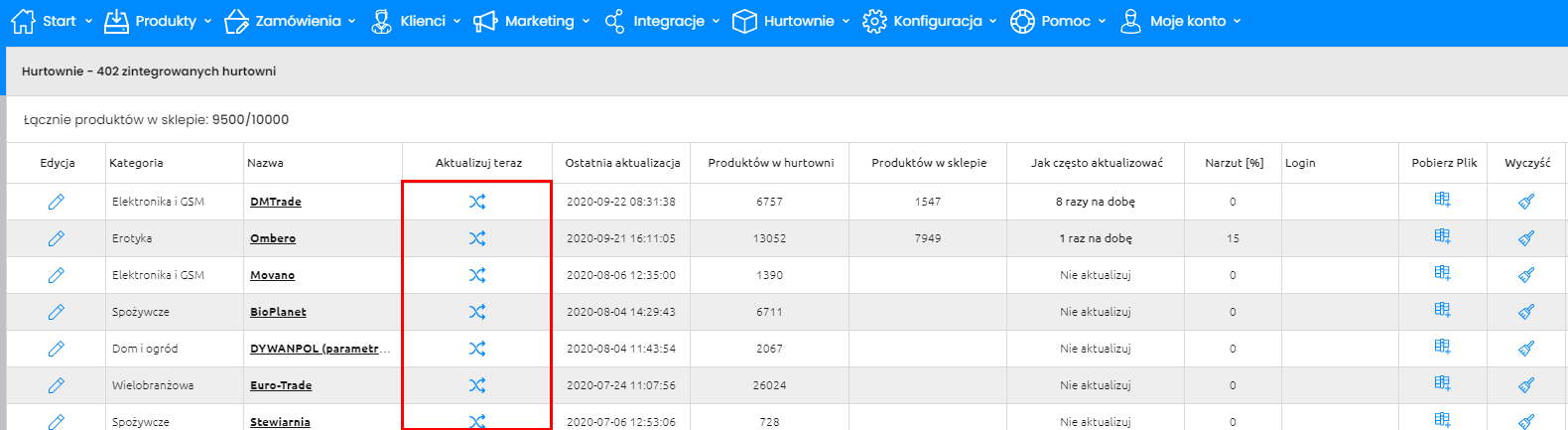This screenshot has width=1568, height=430.
Task: Download file for Ombero
Action: pyautogui.click(x=1443, y=236)
